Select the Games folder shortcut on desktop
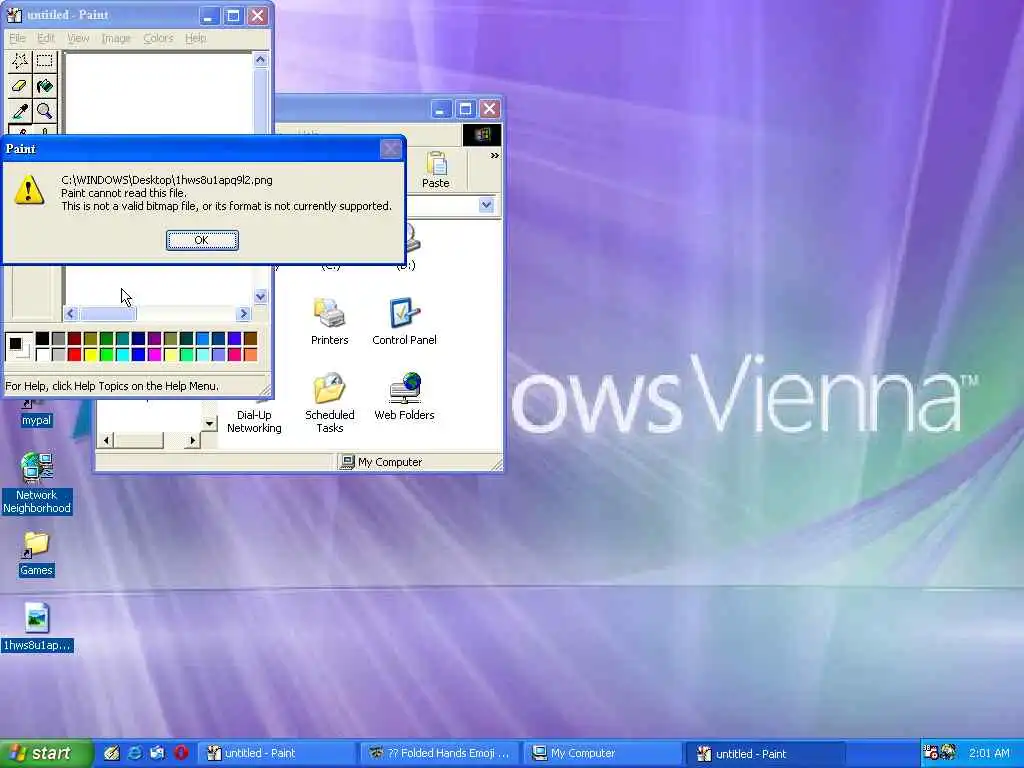This screenshot has height=768, width=1024. [x=36, y=555]
